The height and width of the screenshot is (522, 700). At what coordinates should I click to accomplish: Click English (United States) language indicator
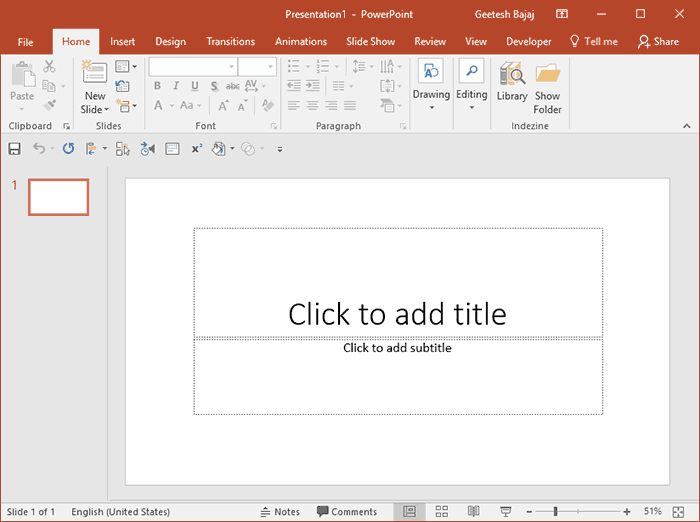121,512
